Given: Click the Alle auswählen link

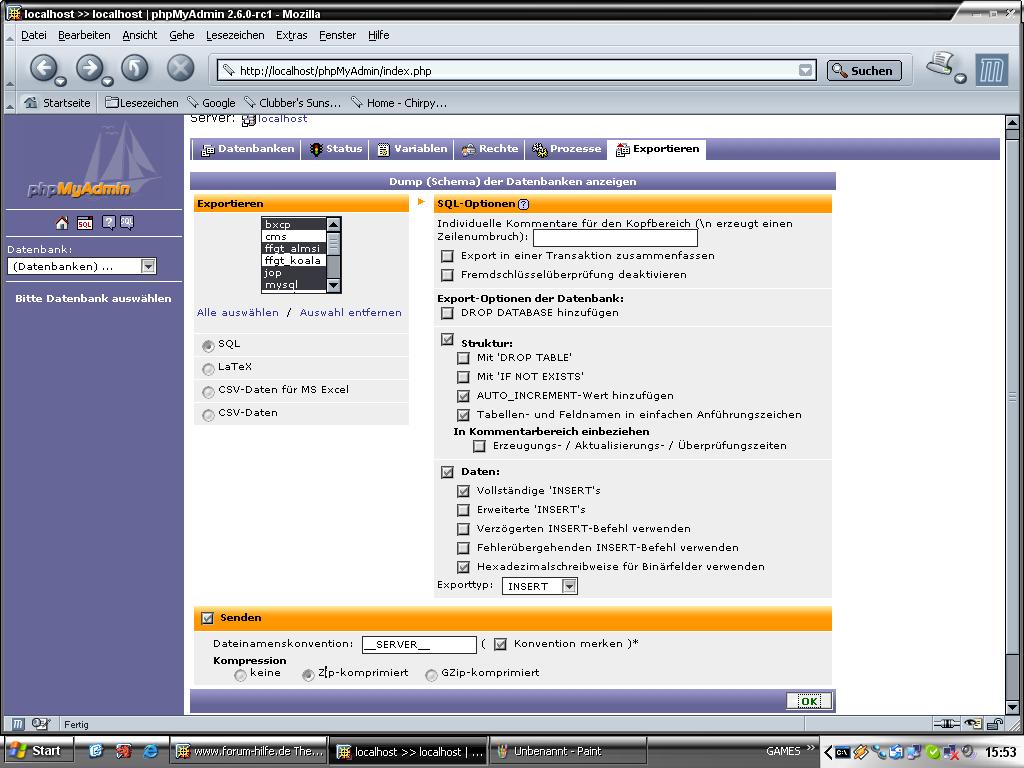Looking at the screenshot, I should (x=237, y=312).
